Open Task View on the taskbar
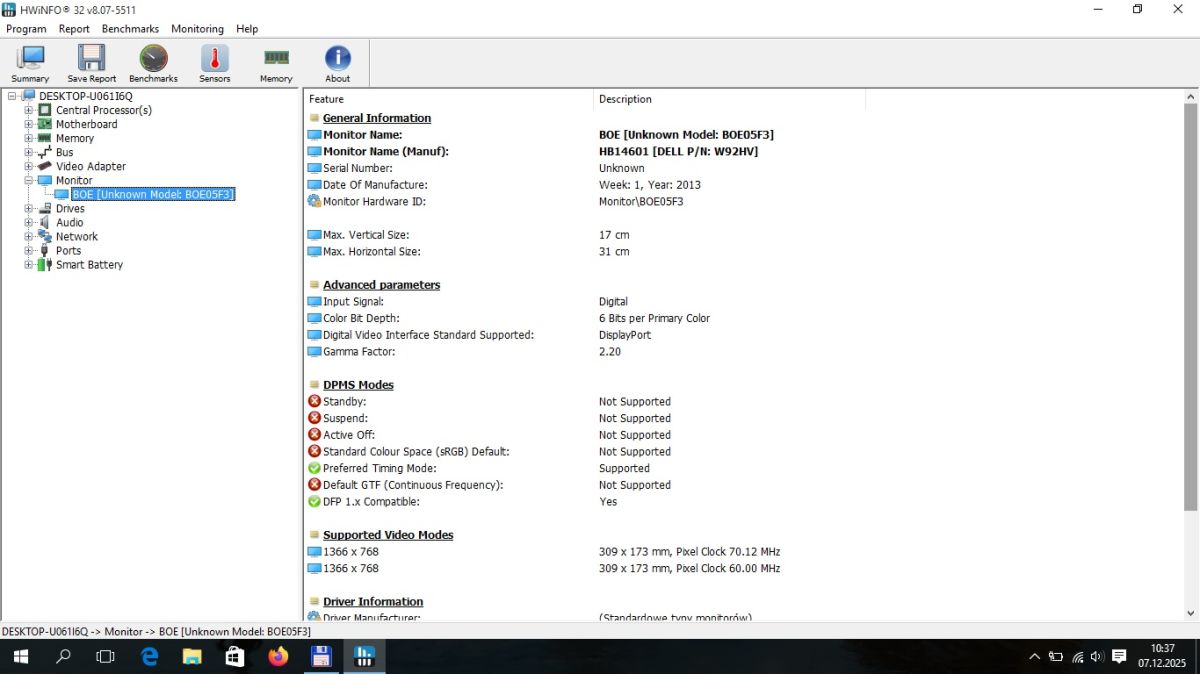1200x674 pixels. click(105, 657)
